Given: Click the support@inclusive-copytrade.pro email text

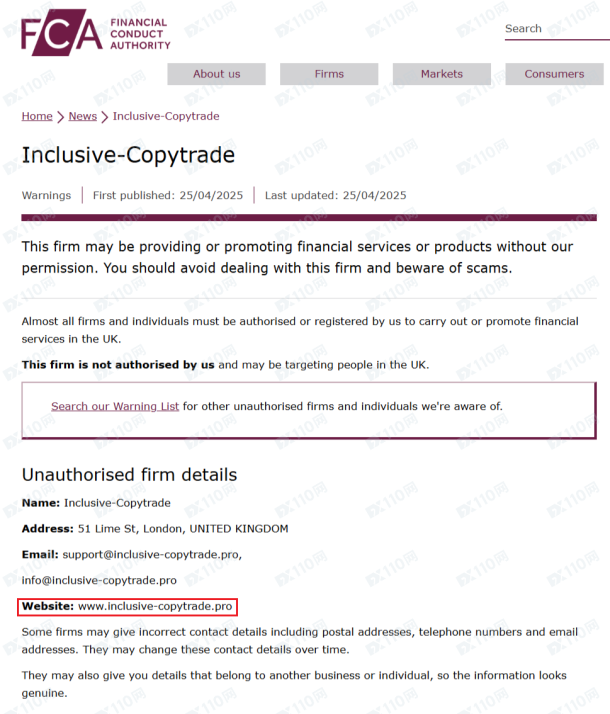Looking at the screenshot, I should click(x=152, y=555).
